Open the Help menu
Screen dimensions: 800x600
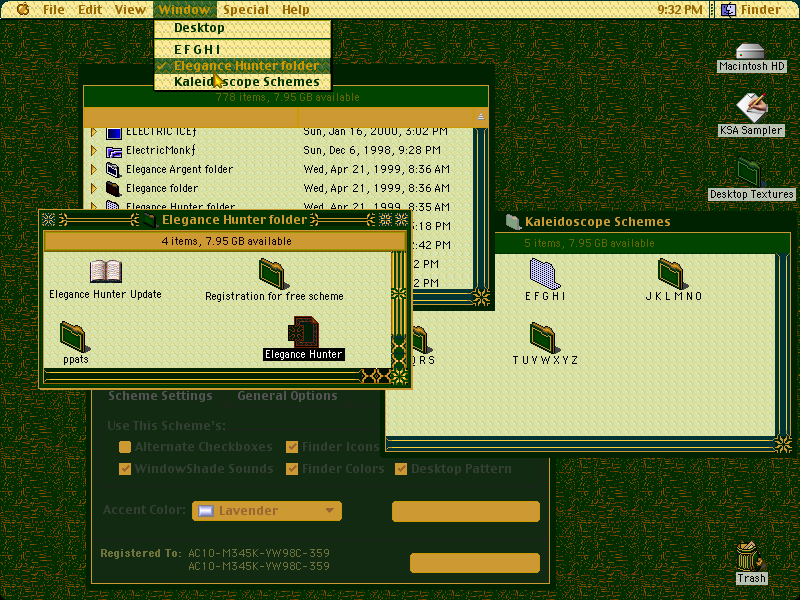pyautogui.click(x=295, y=10)
